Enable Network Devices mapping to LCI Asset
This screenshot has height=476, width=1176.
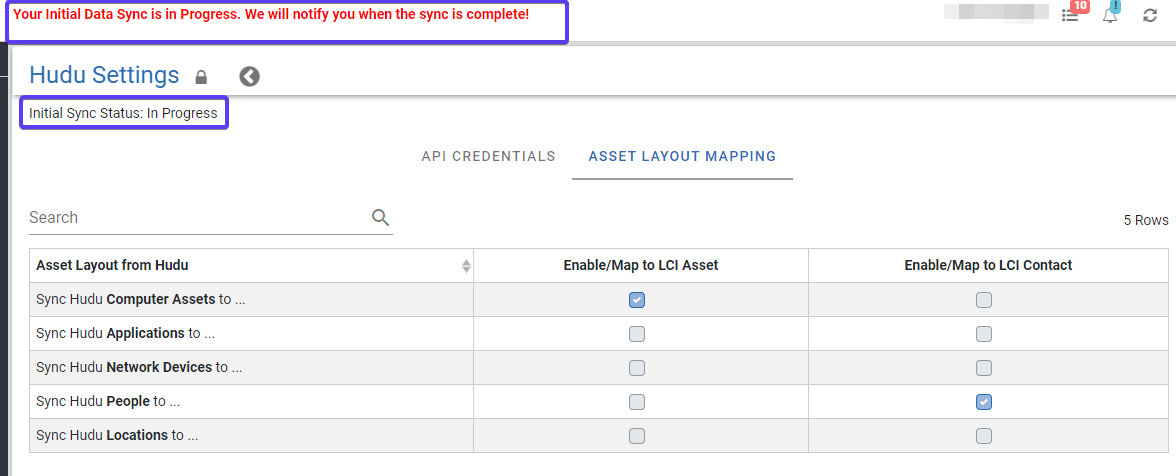637,368
